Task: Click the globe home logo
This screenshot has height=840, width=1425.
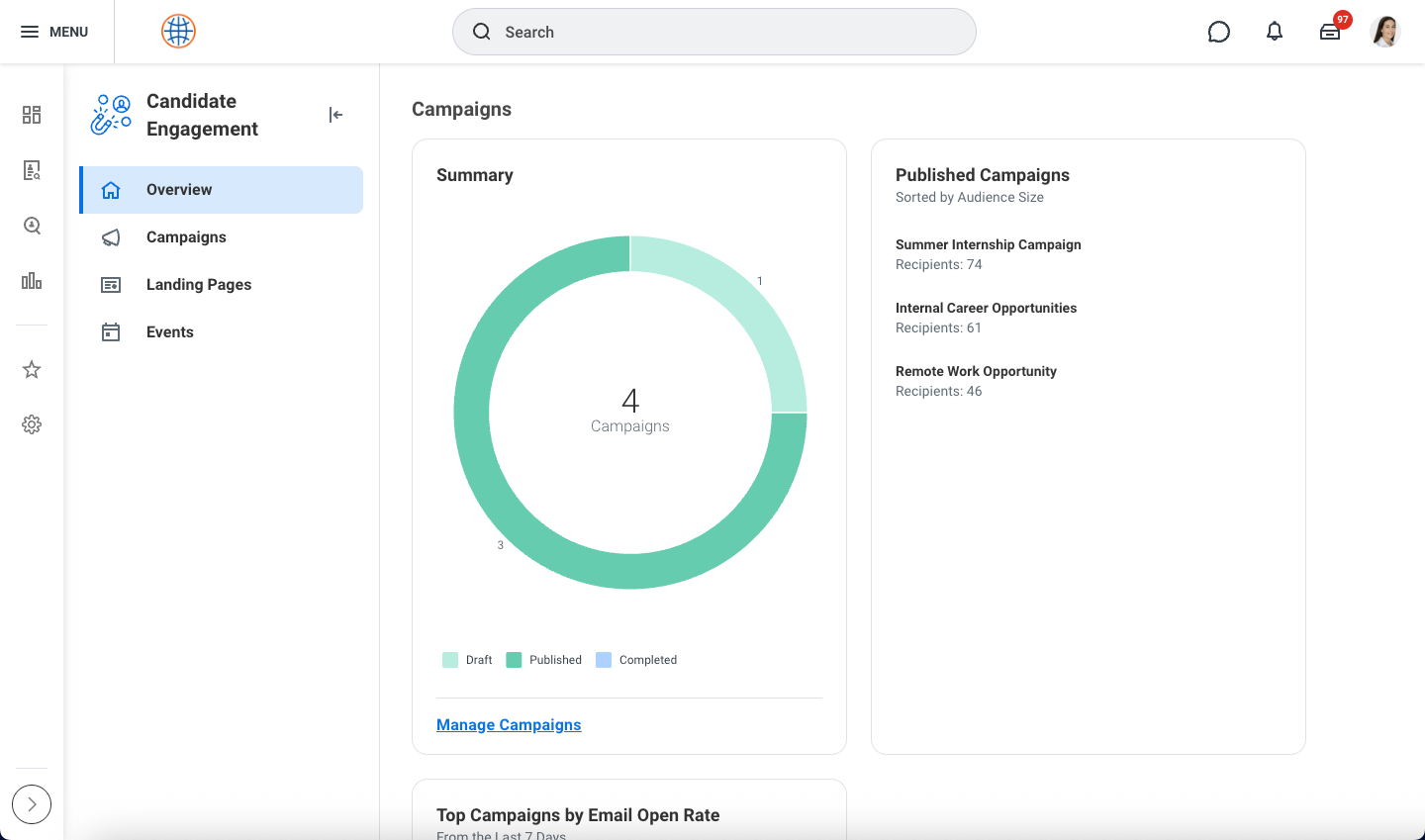Action: 178,32
